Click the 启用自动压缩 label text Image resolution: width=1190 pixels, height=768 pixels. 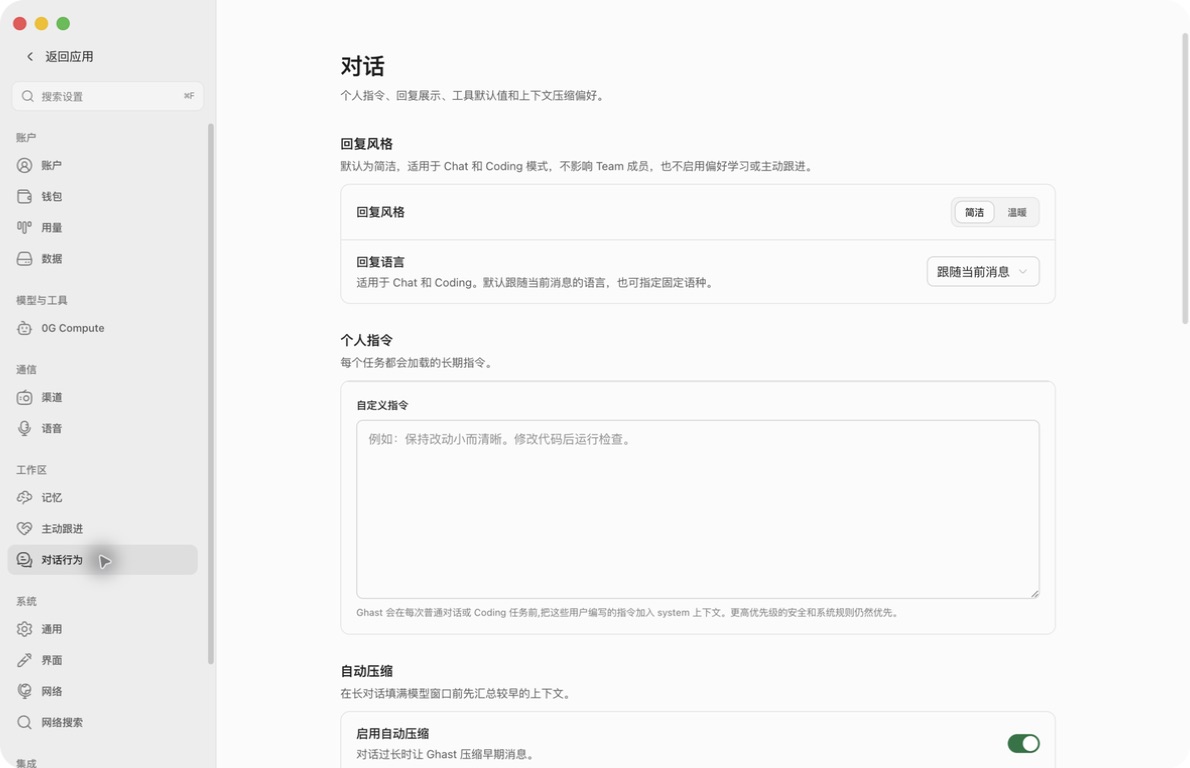[392, 734]
